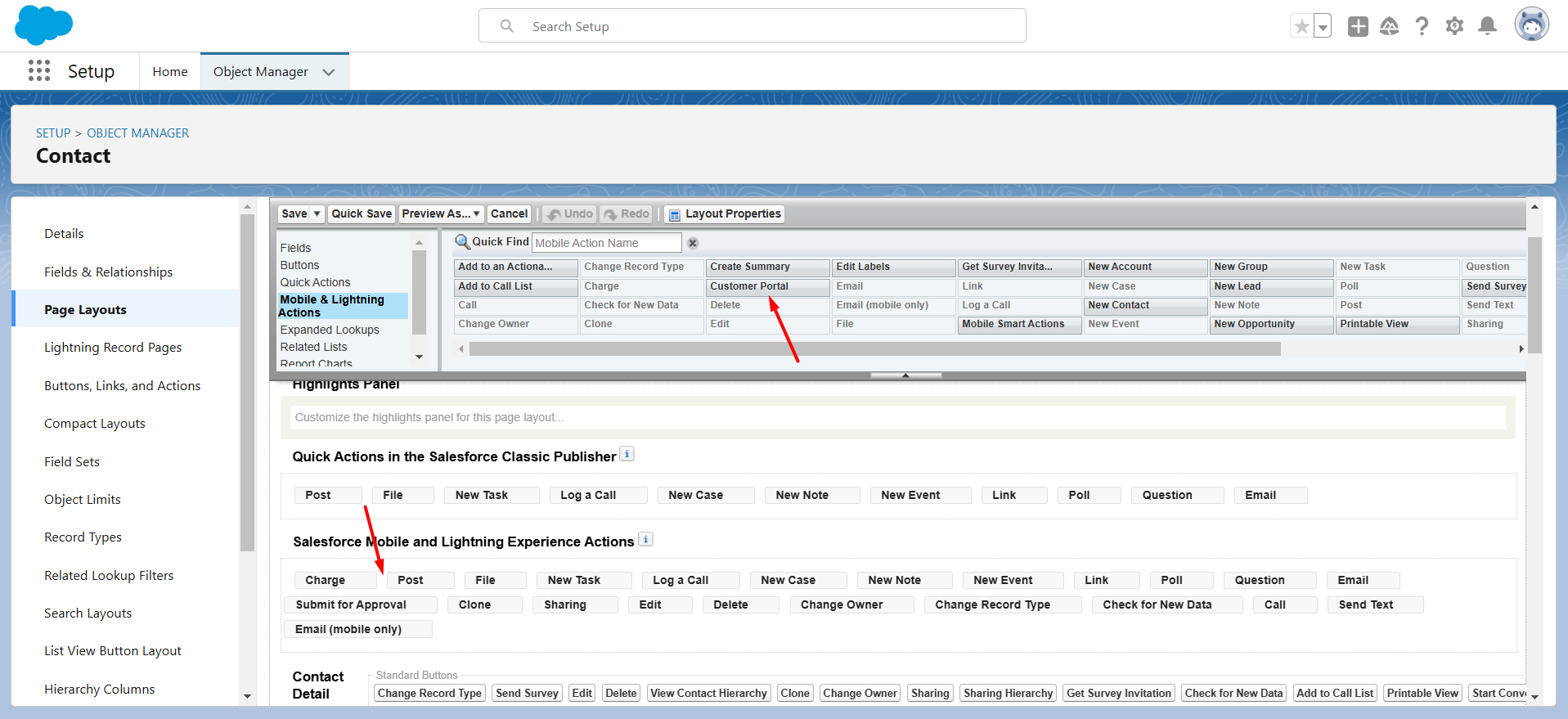Click the Mobile Action Name field
The width and height of the screenshot is (1568, 719).
click(x=606, y=243)
